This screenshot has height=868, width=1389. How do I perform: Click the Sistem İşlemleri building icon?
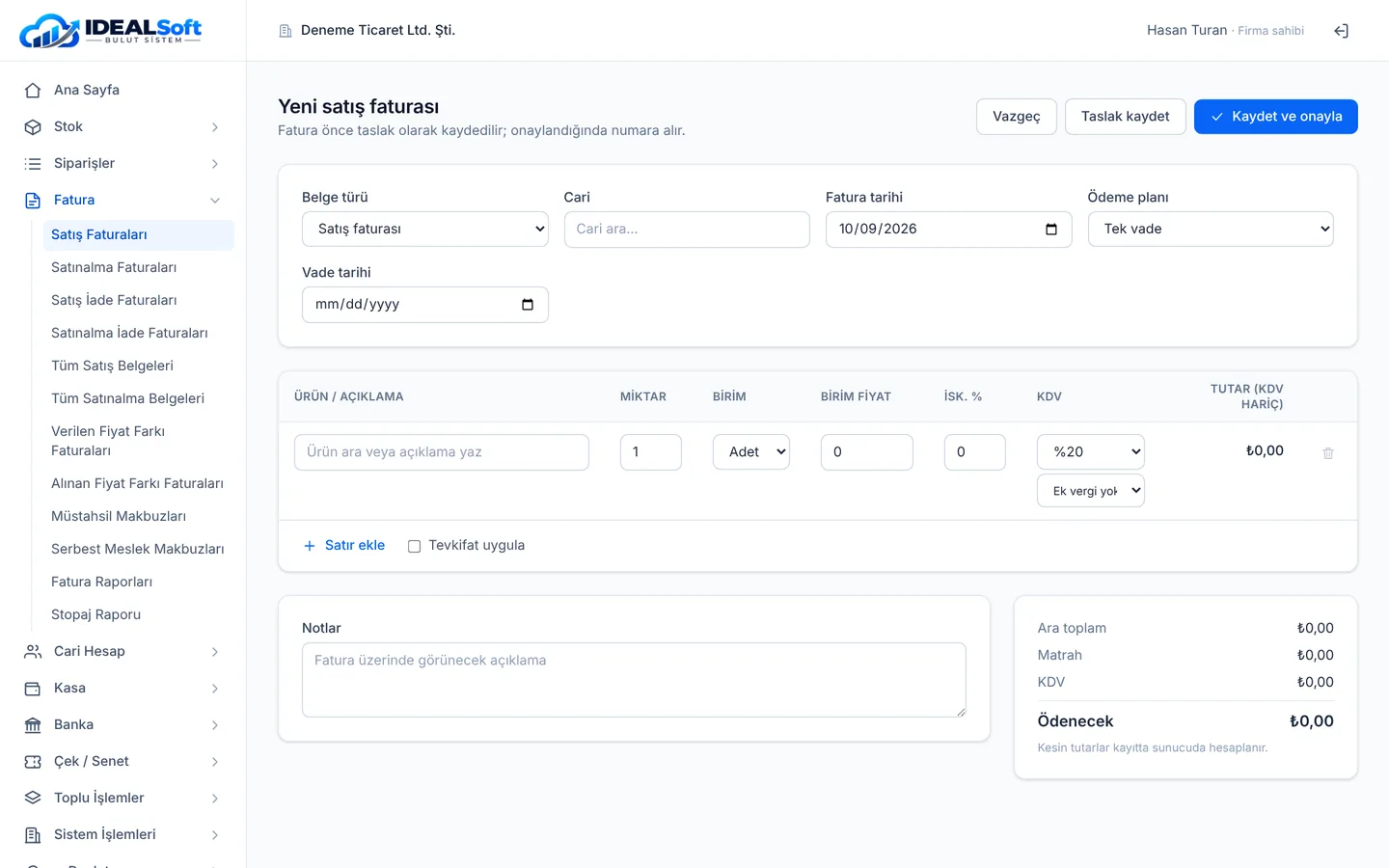(33, 834)
